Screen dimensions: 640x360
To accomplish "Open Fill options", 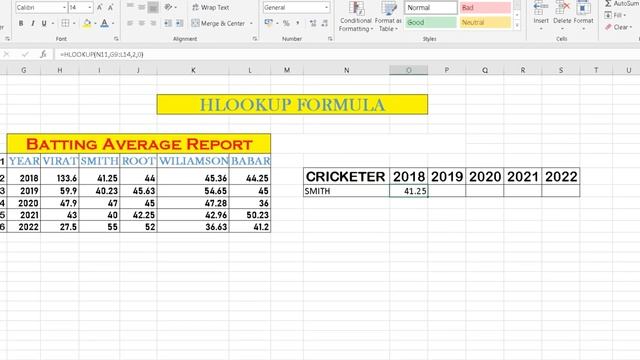I will click(615, 15).
